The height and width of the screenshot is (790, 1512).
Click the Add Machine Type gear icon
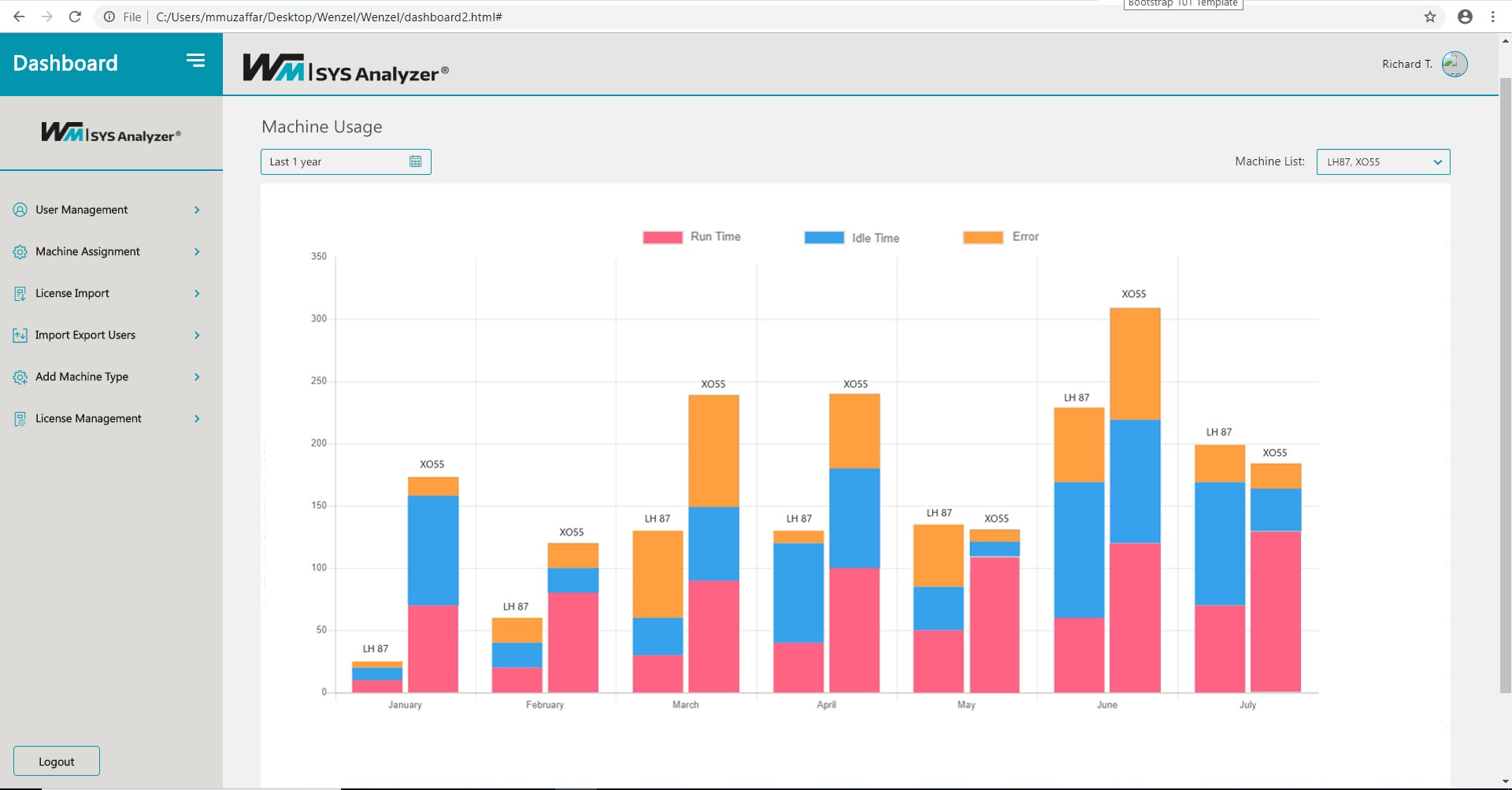point(20,377)
